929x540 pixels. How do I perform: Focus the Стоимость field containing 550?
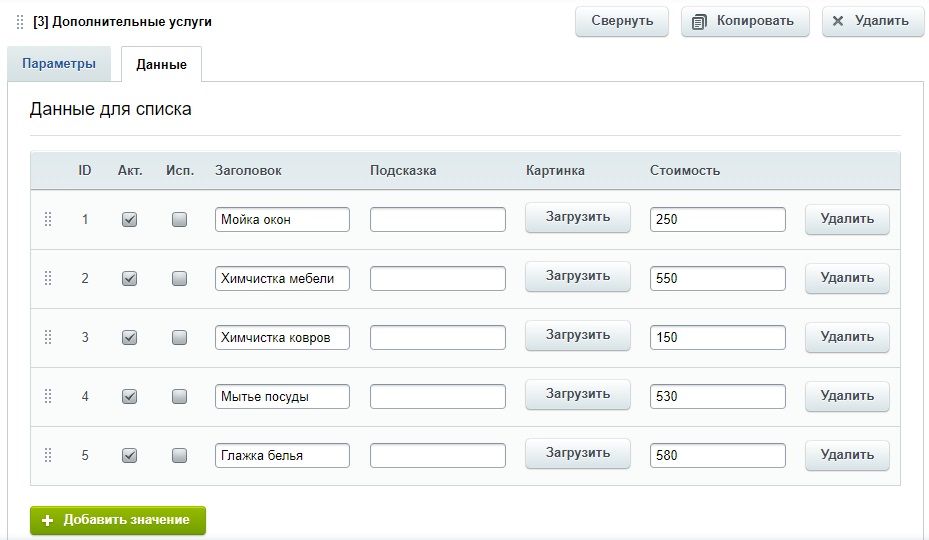point(717,279)
